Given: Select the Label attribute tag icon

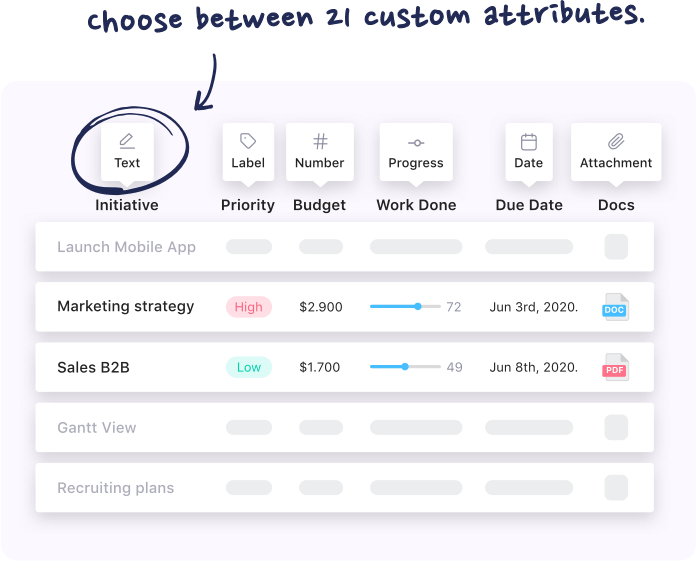Looking at the screenshot, I should [x=248, y=141].
